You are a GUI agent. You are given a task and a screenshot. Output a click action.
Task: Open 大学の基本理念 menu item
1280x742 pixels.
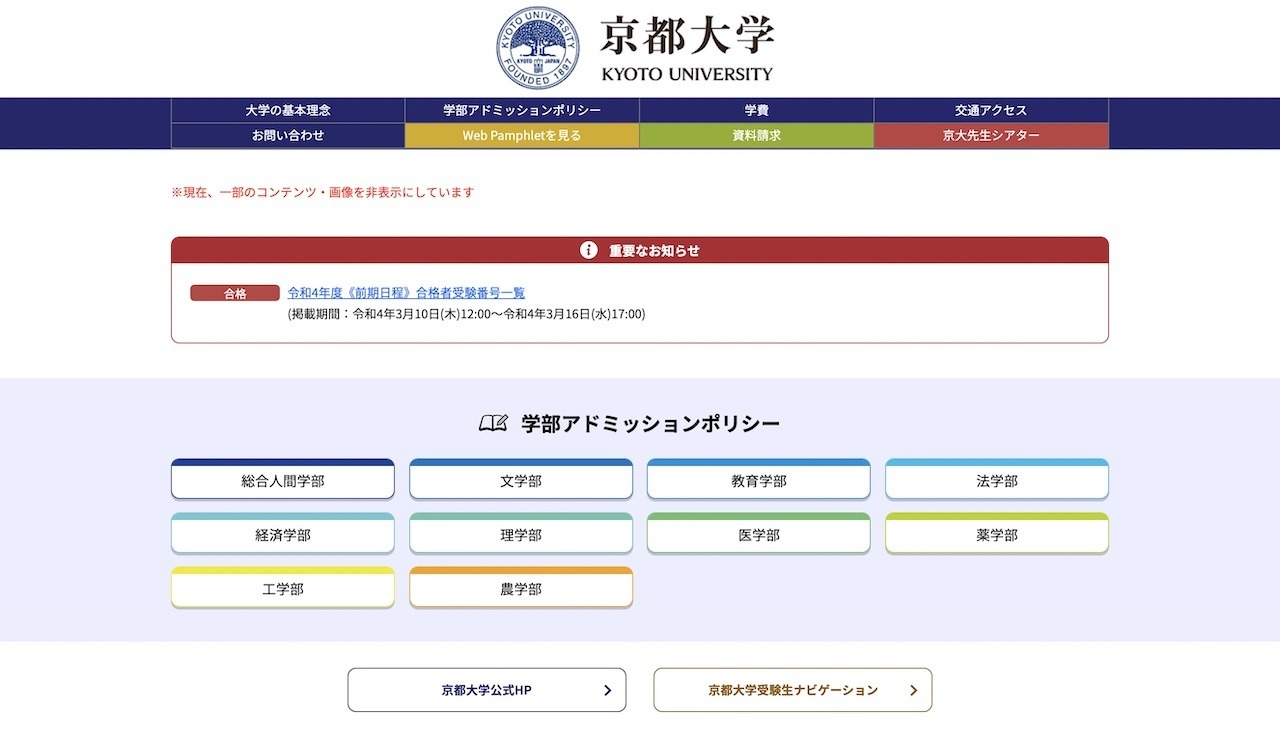[288, 110]
